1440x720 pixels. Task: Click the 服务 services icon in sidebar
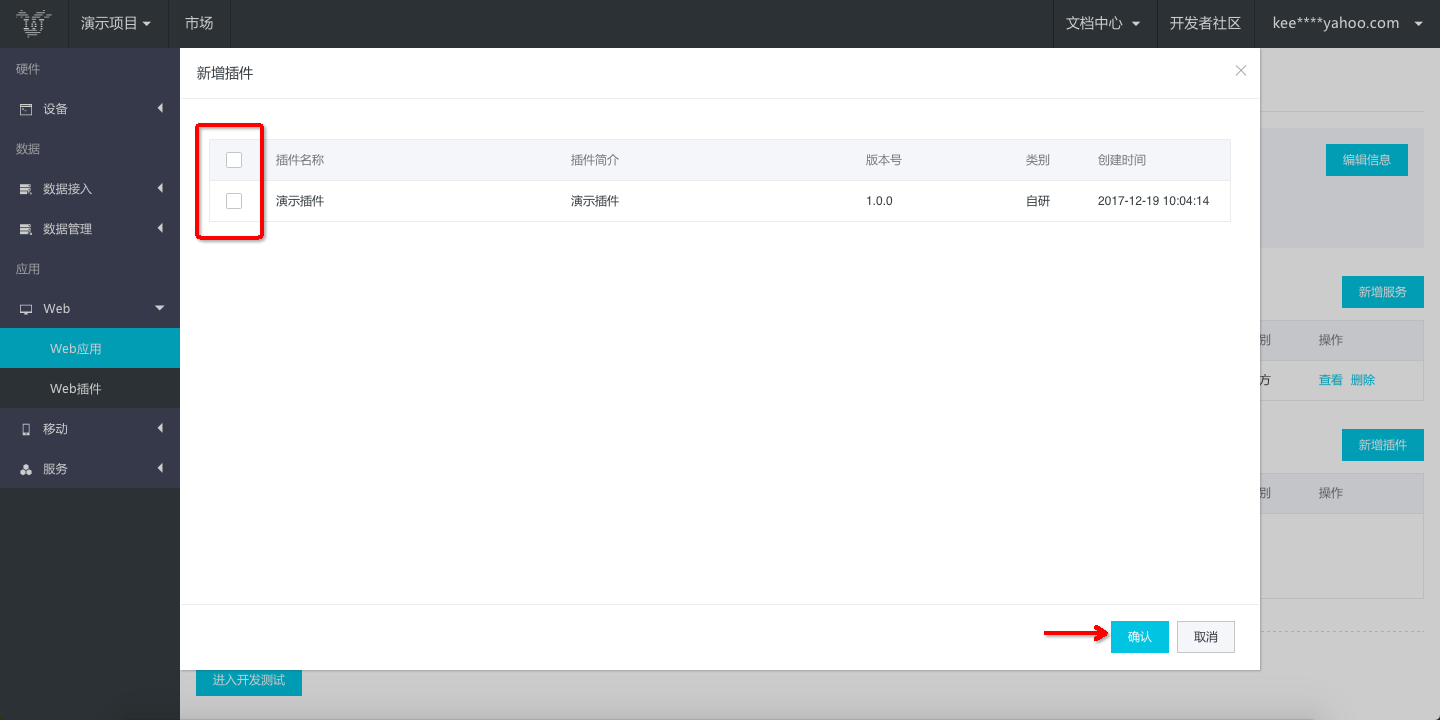click(26, 469)
